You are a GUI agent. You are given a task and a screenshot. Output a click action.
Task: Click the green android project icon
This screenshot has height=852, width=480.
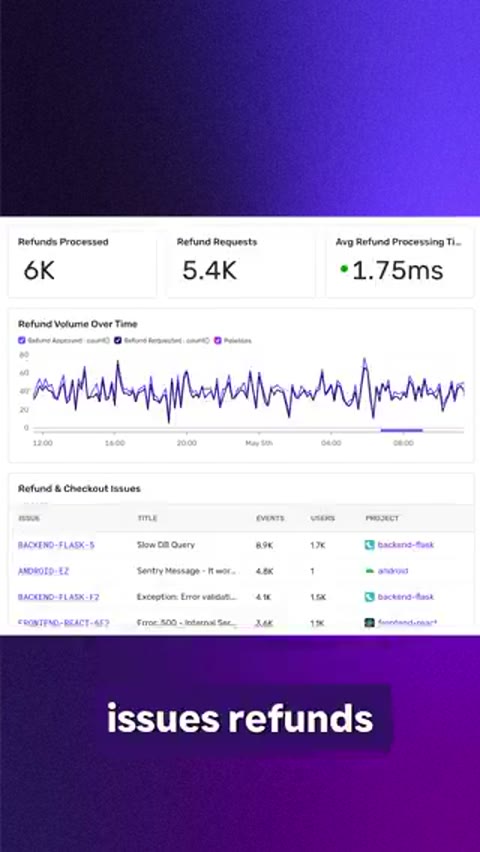pos(370,571)
